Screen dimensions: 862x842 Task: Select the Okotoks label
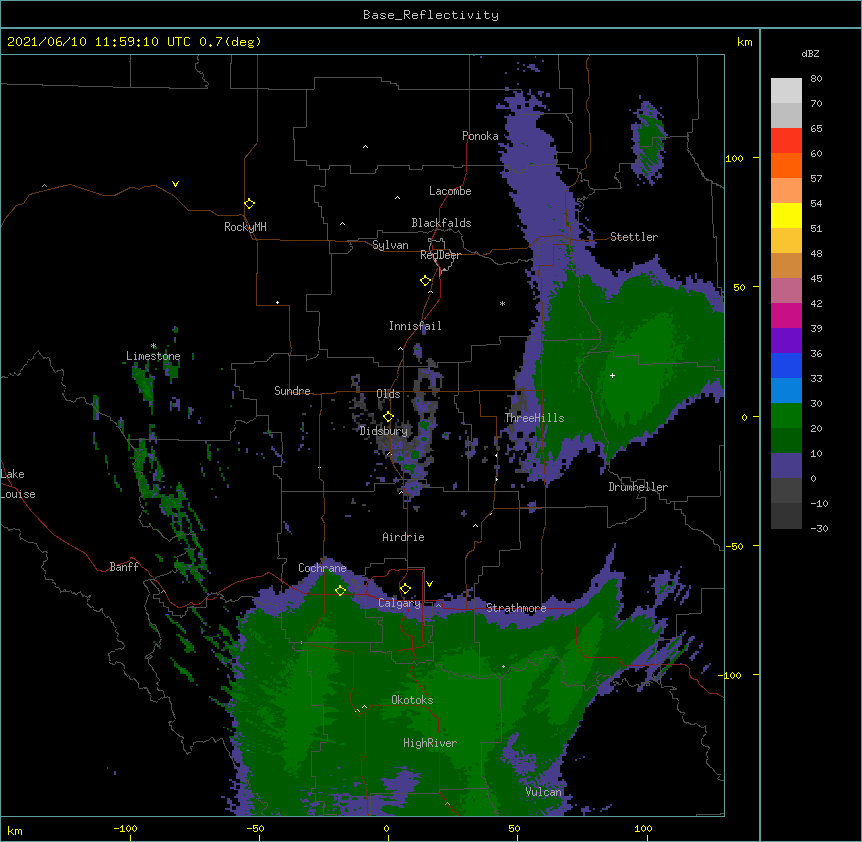click(x=412, y=700)
